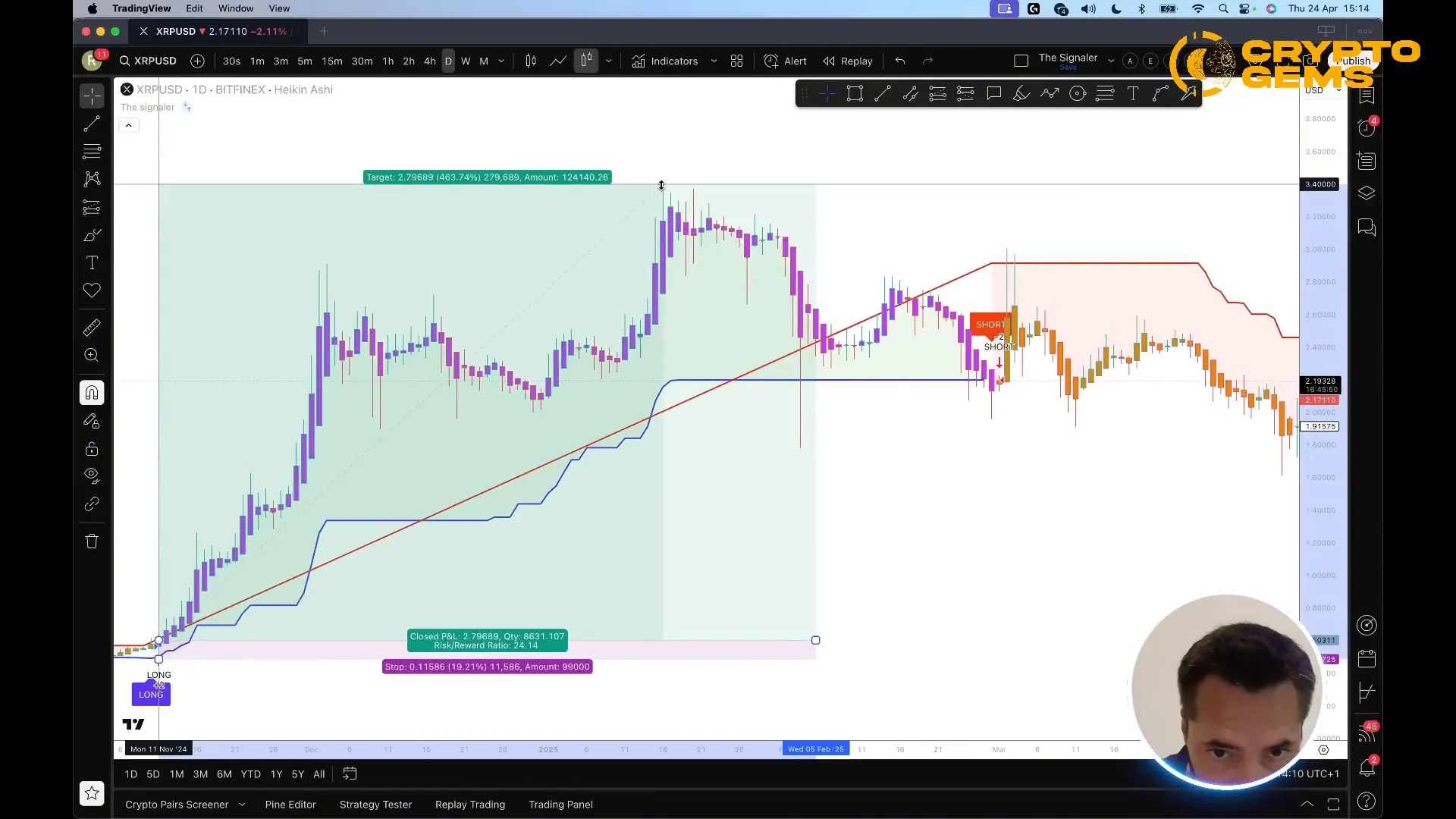This screenshot has height=819, width=1456.
Task: Select the crosshair cursor tool in left sidebar
Action: (92, 96)
